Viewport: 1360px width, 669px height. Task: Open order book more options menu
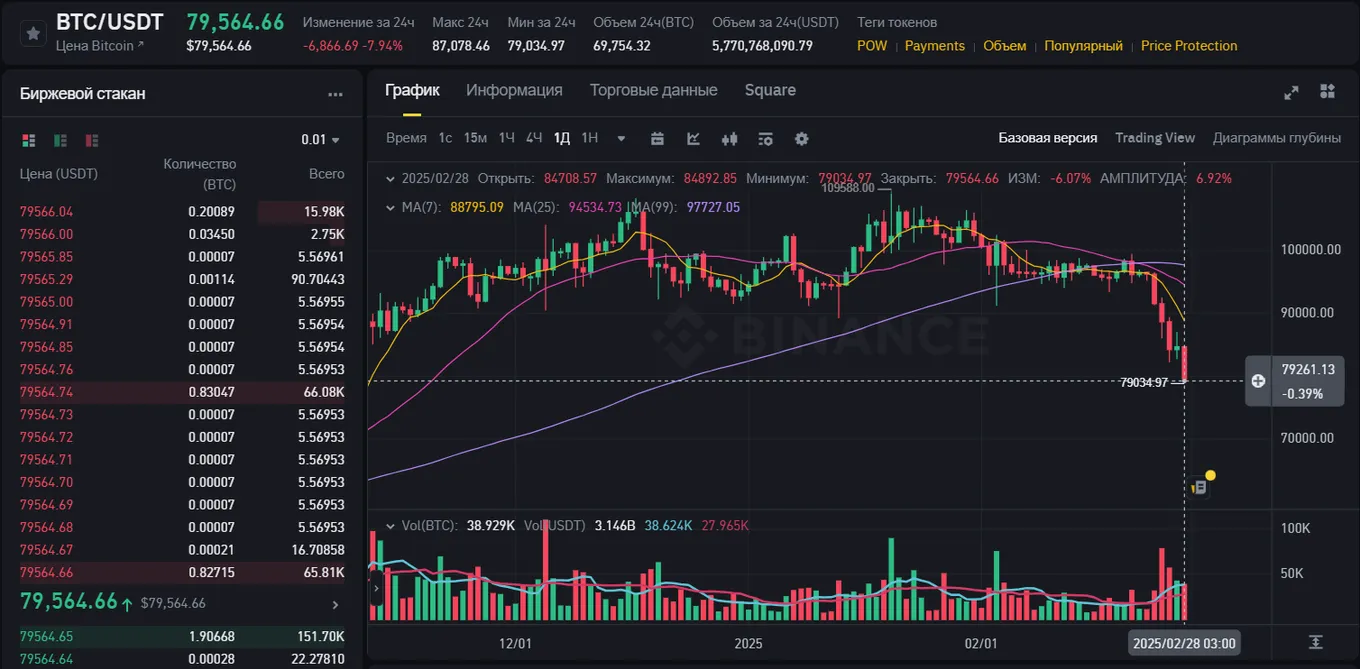[335, 94]
